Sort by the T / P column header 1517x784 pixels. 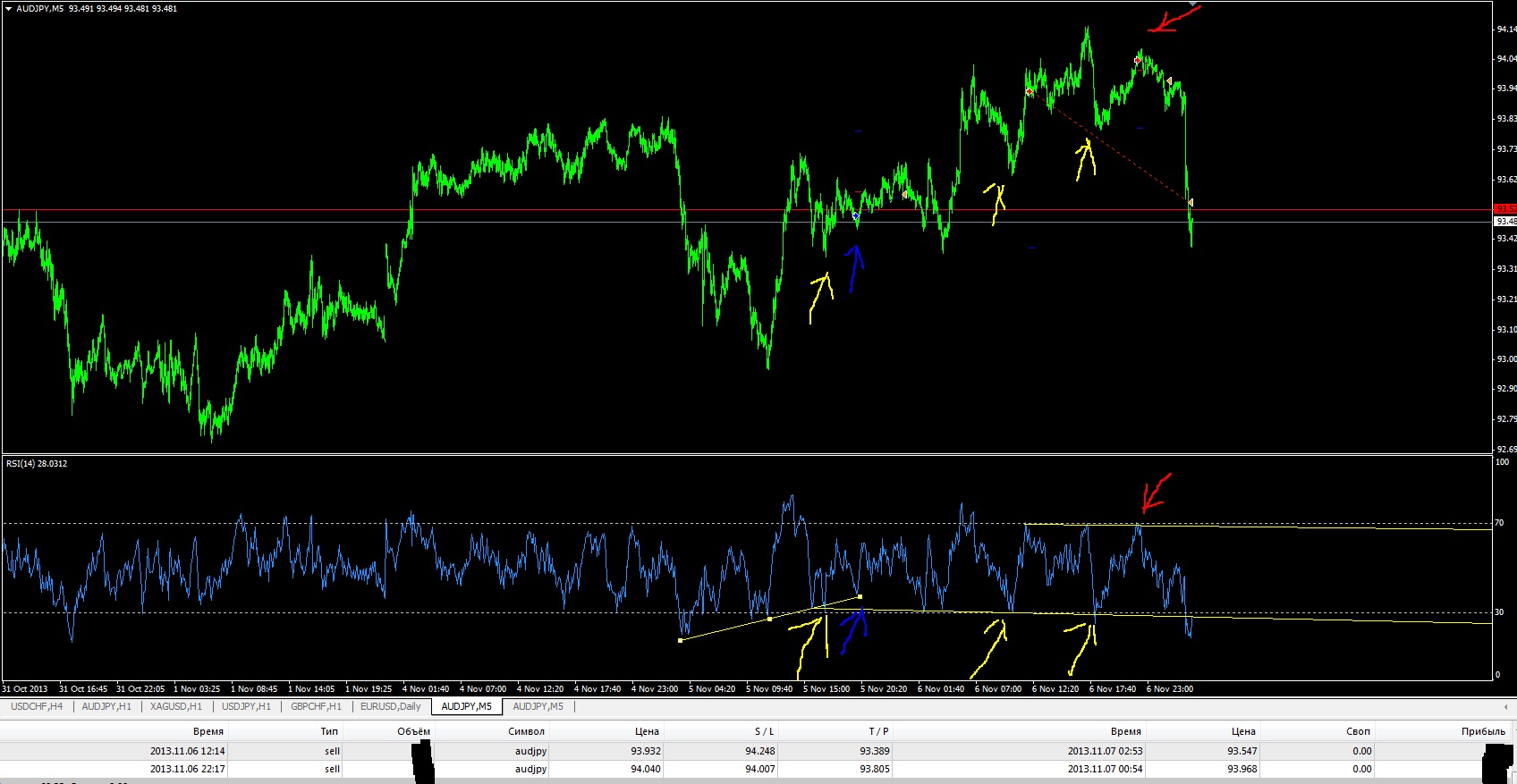878,731
